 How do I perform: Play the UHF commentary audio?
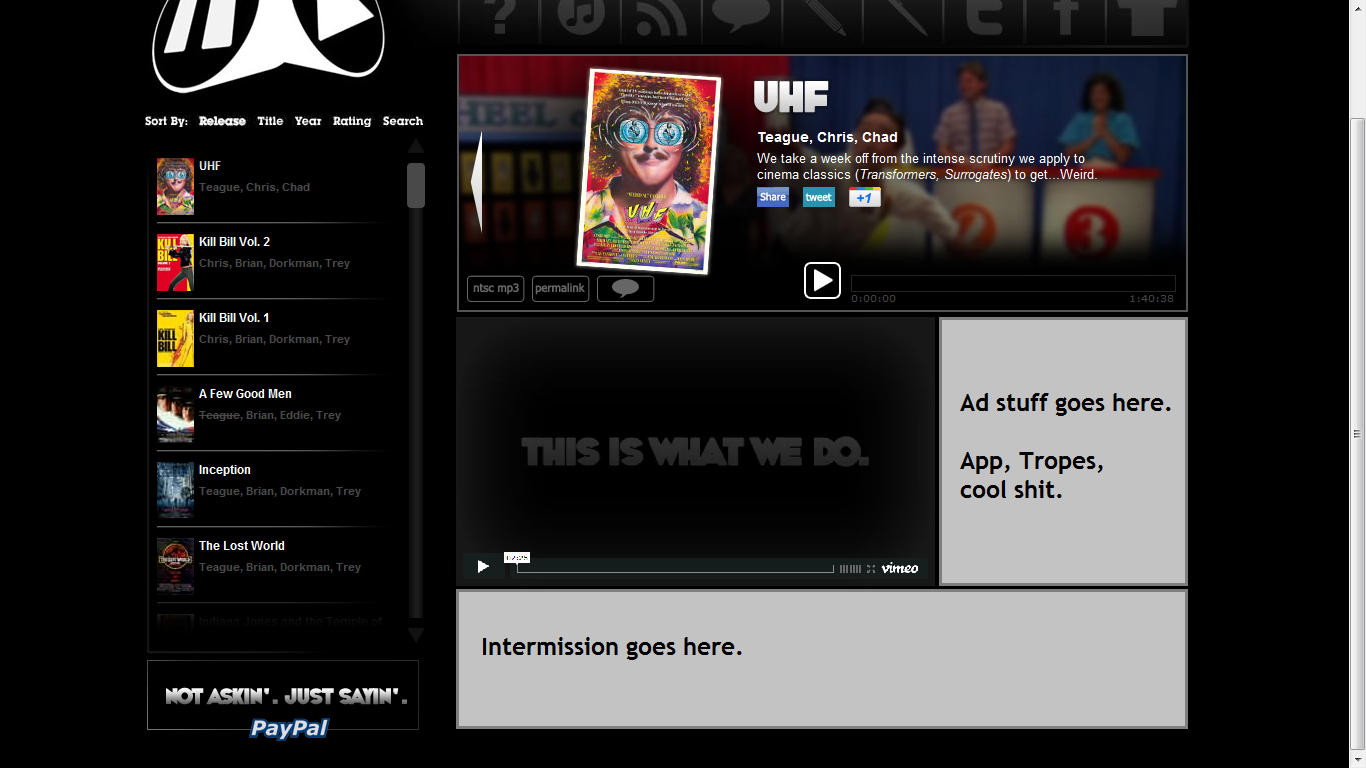[x=822, y=280]
